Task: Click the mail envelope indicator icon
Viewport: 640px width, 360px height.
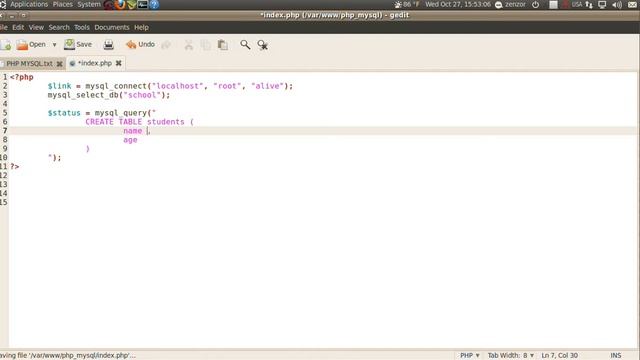Action: (633, 5)
